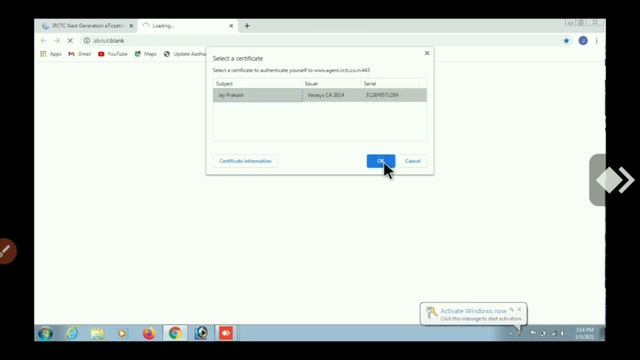Open the Gmail bookmark
Image resolution: width=640 pixels, height=360 pixels.
80,54
